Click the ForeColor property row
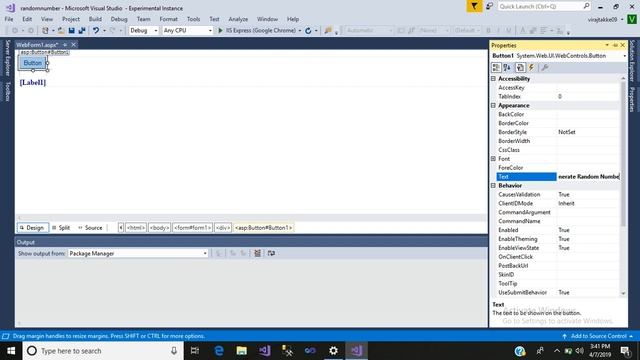The width and height of the screenshot is (640, 360). (558, 168)
